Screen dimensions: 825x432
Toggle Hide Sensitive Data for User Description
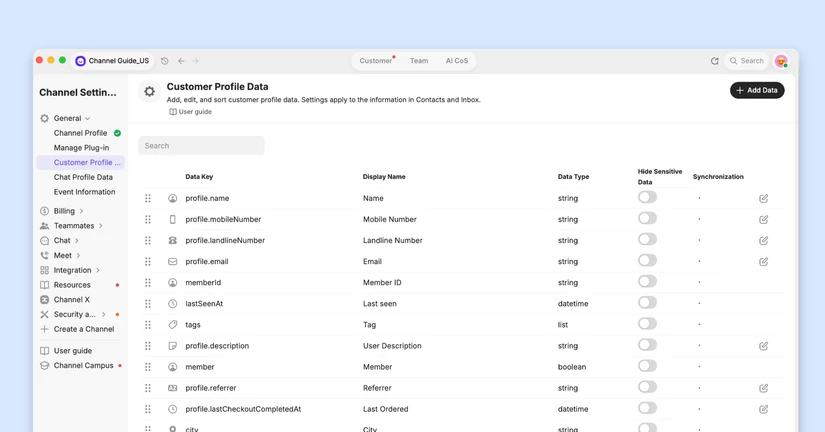point(647,345)
